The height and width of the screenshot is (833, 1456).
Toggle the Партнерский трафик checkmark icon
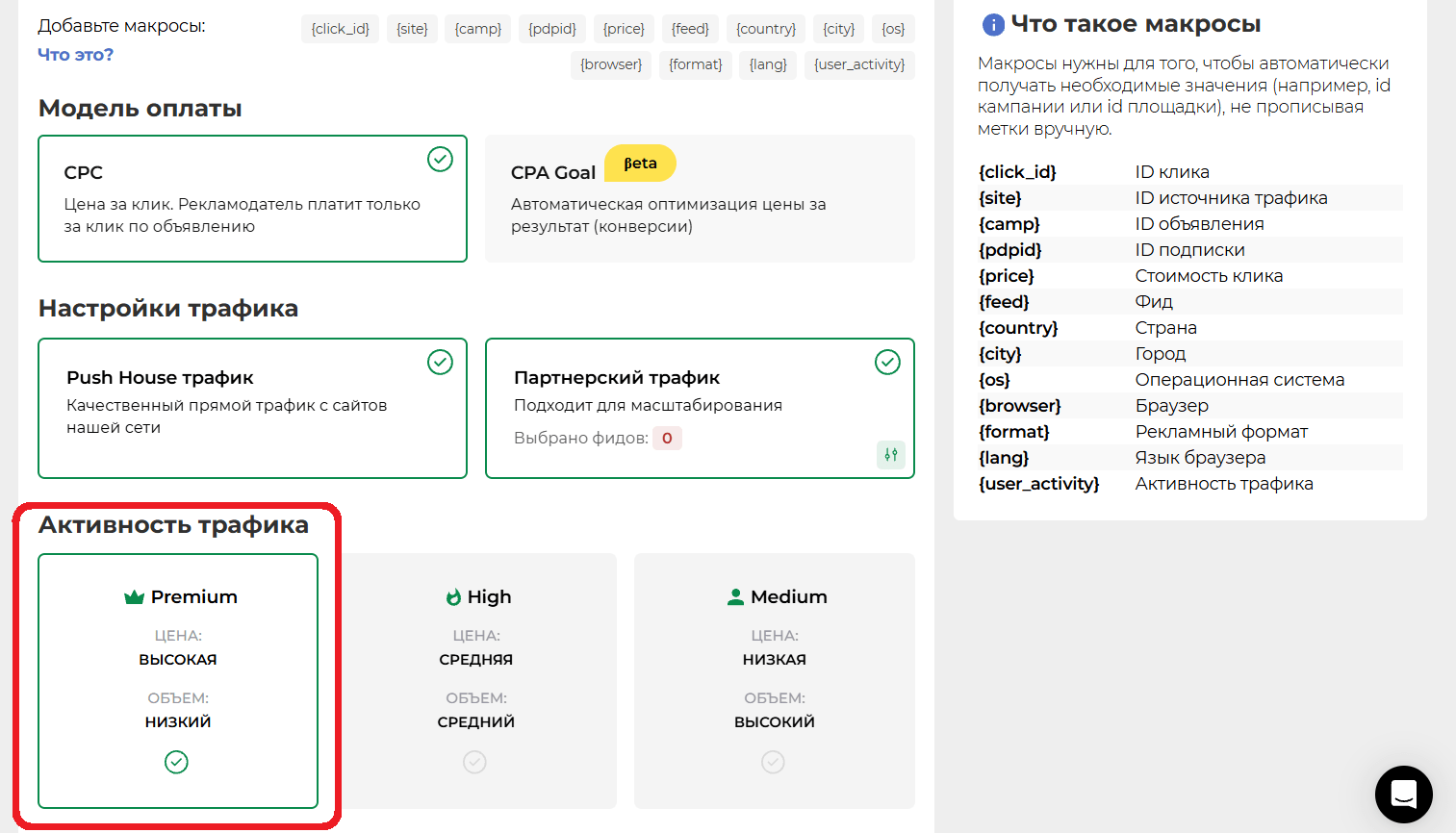coord(887,362)
